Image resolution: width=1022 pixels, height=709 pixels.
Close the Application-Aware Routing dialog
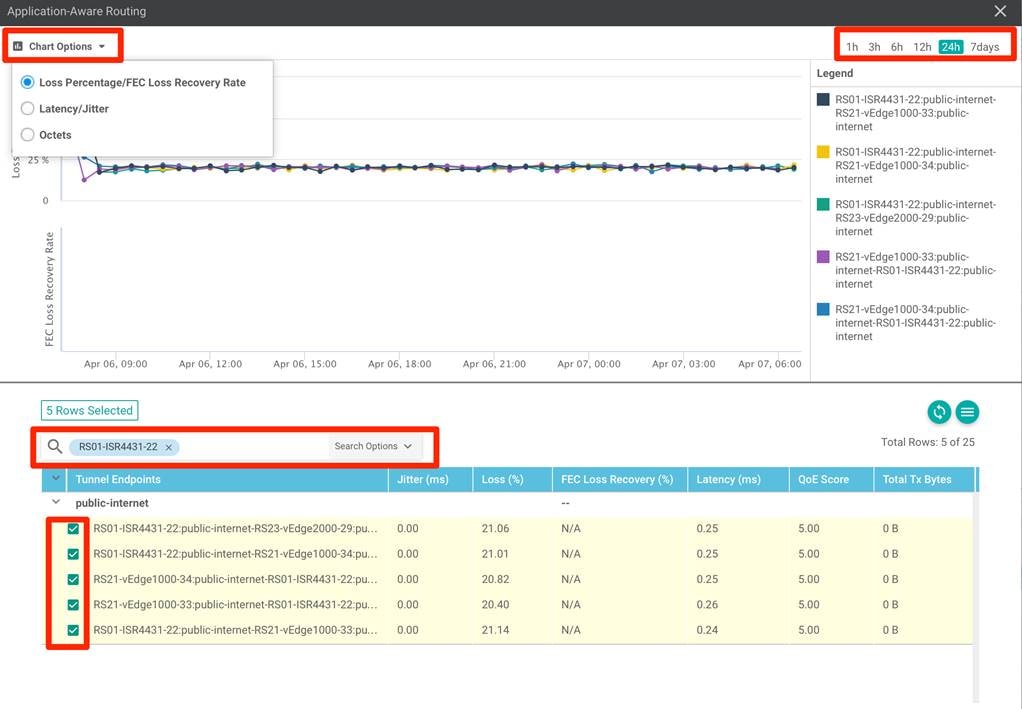[x=1000, y=11]
